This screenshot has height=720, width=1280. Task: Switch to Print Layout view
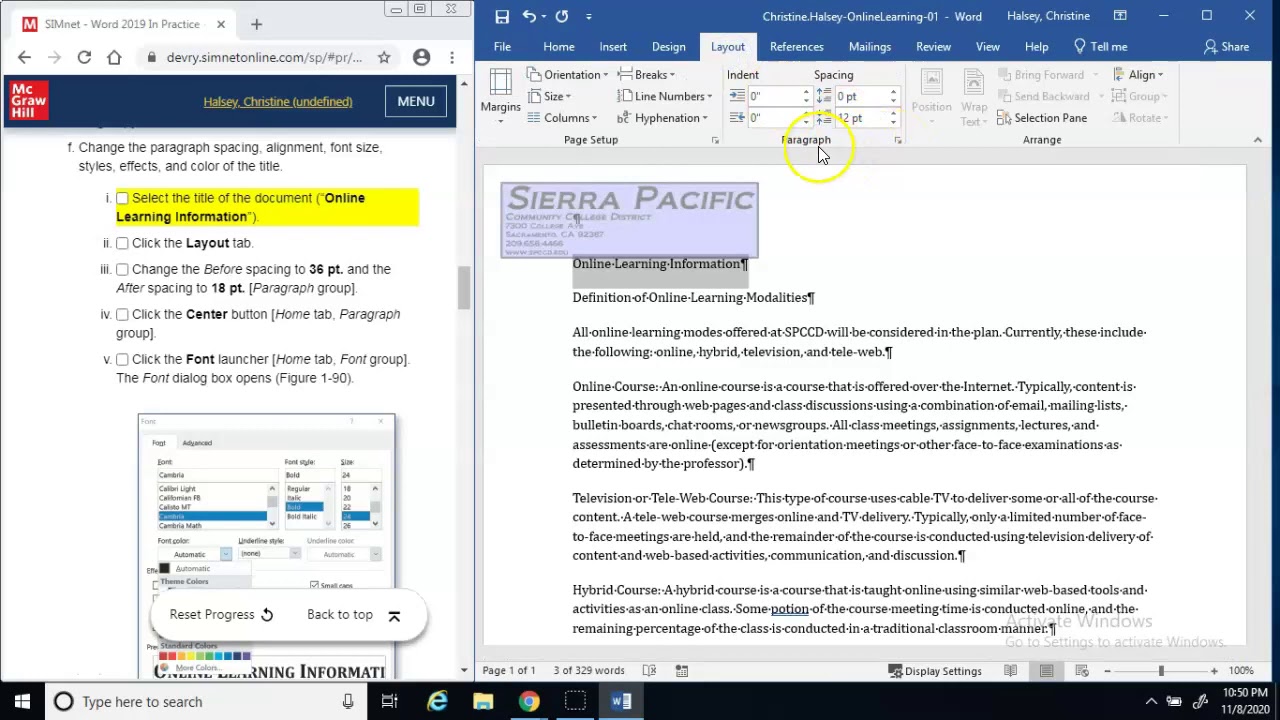point(1046,671)
